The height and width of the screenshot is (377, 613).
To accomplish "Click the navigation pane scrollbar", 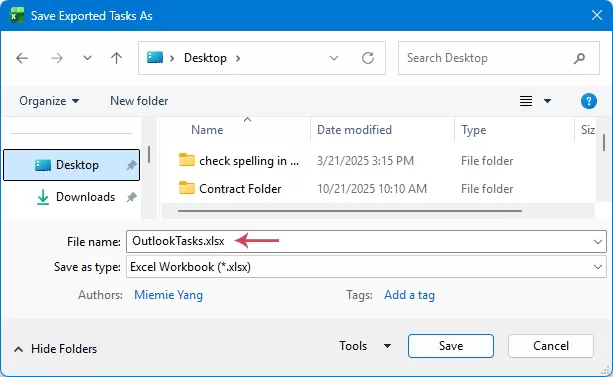I will 149,154.
